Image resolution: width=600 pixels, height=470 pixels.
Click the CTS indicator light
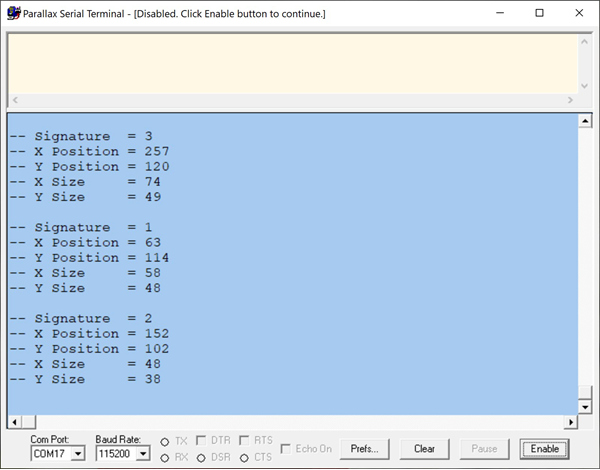(244, 458)
